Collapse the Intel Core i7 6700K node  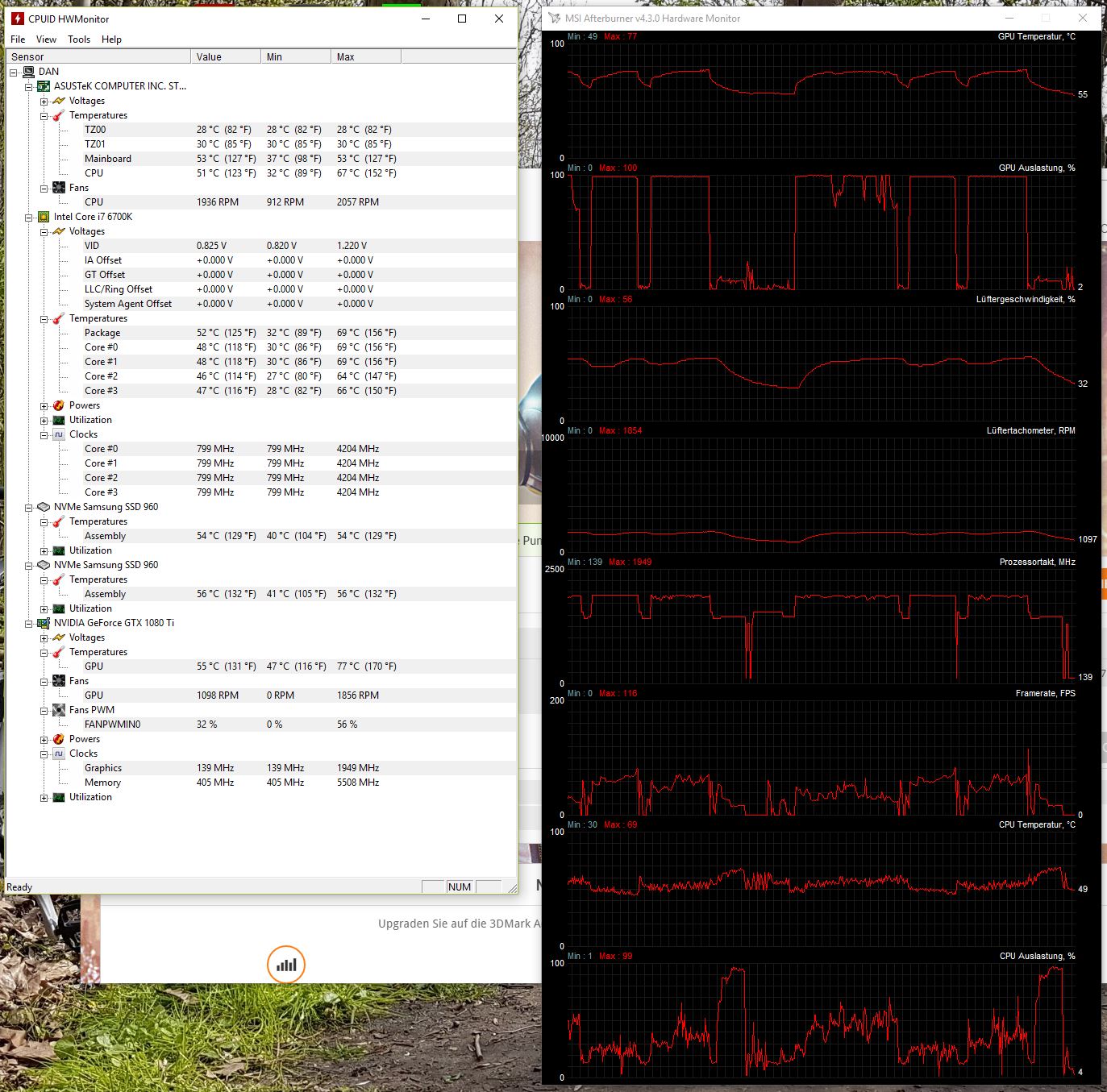click(29, 218)
